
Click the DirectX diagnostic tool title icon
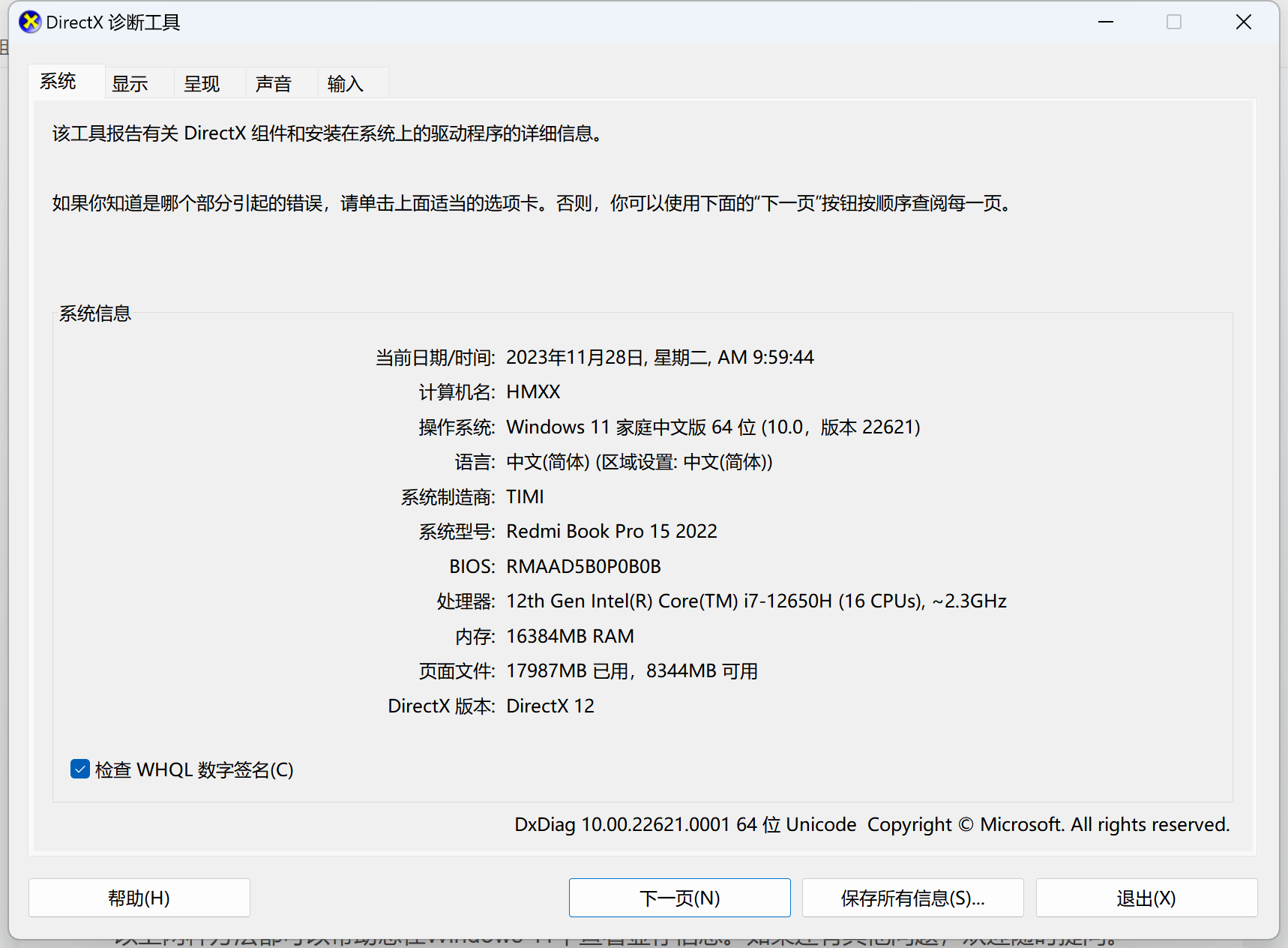(30, 22)
